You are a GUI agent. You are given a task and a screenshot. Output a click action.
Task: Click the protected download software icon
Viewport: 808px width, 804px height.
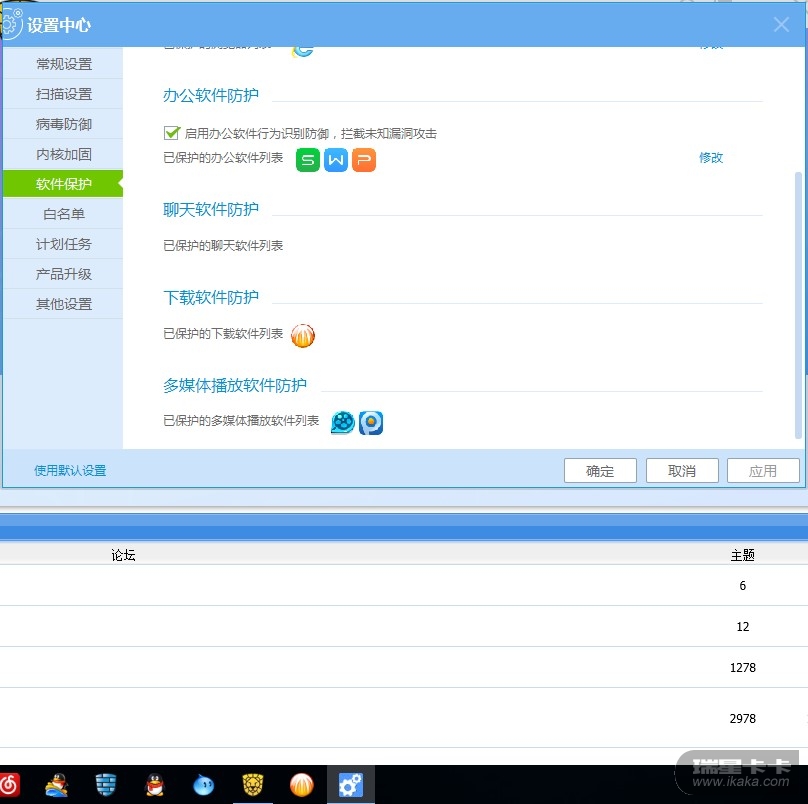302,336
